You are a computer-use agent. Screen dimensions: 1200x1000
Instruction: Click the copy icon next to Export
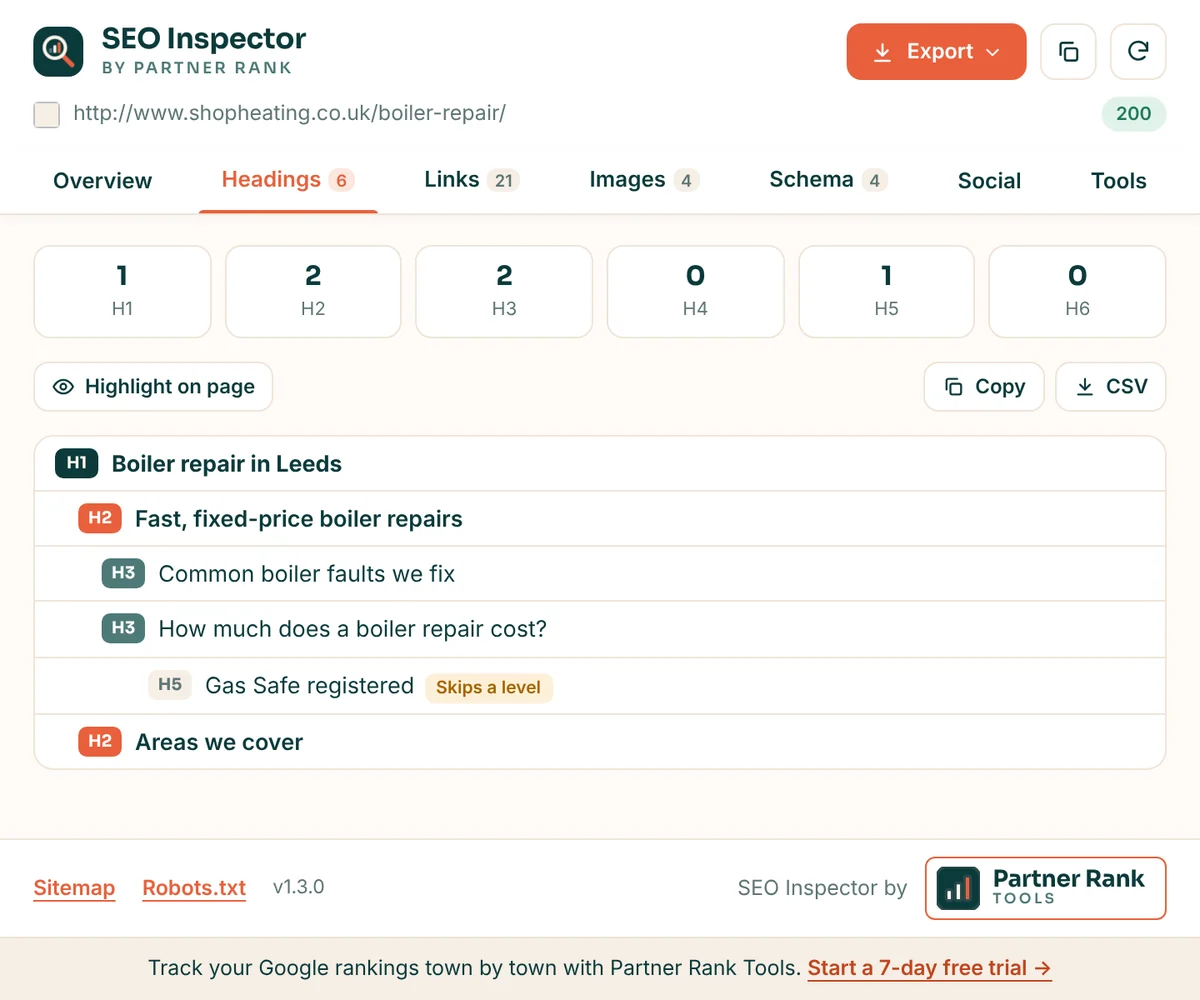(1068, 52)
